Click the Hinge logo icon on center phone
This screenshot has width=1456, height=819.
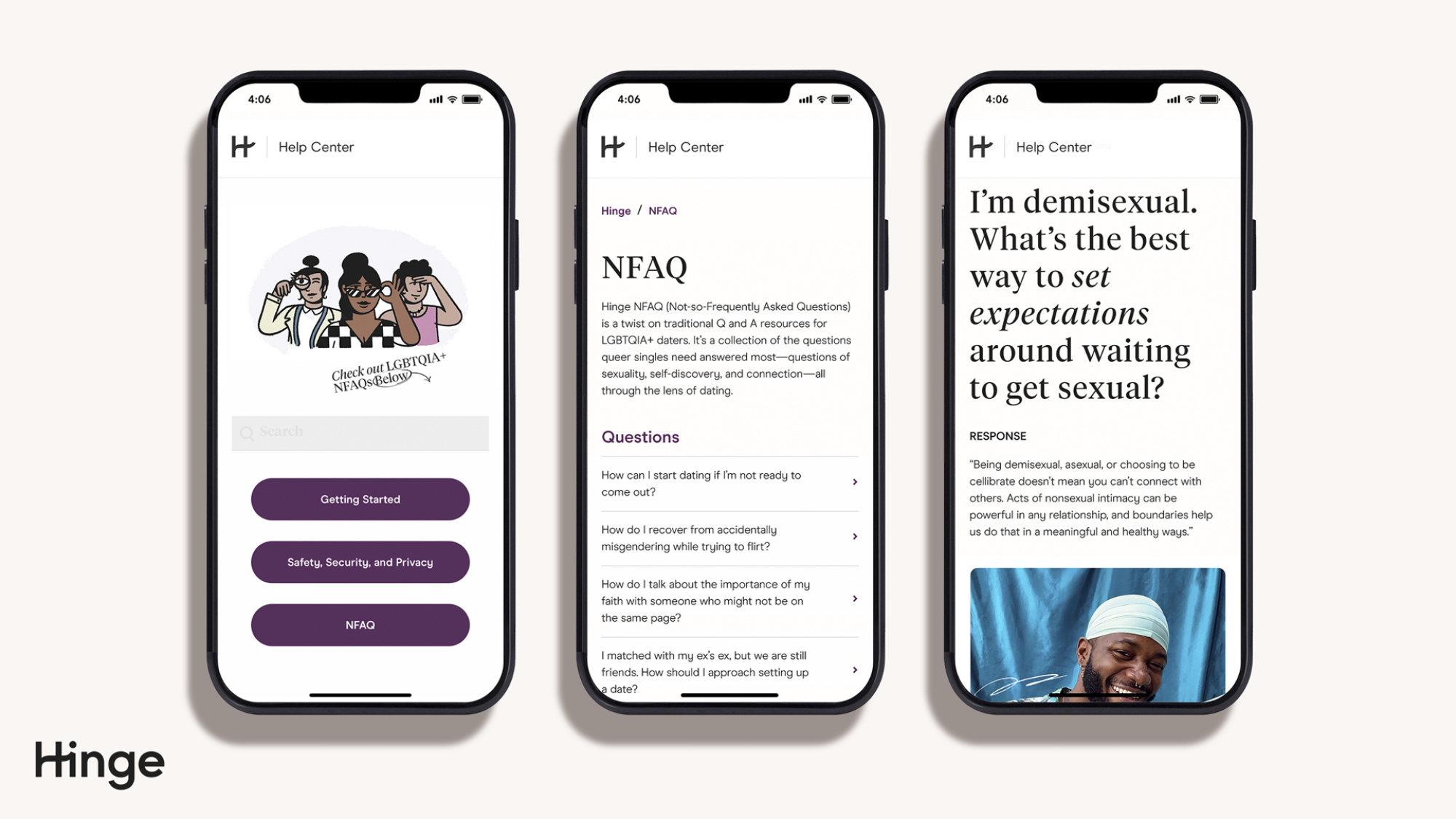[611, 147]
